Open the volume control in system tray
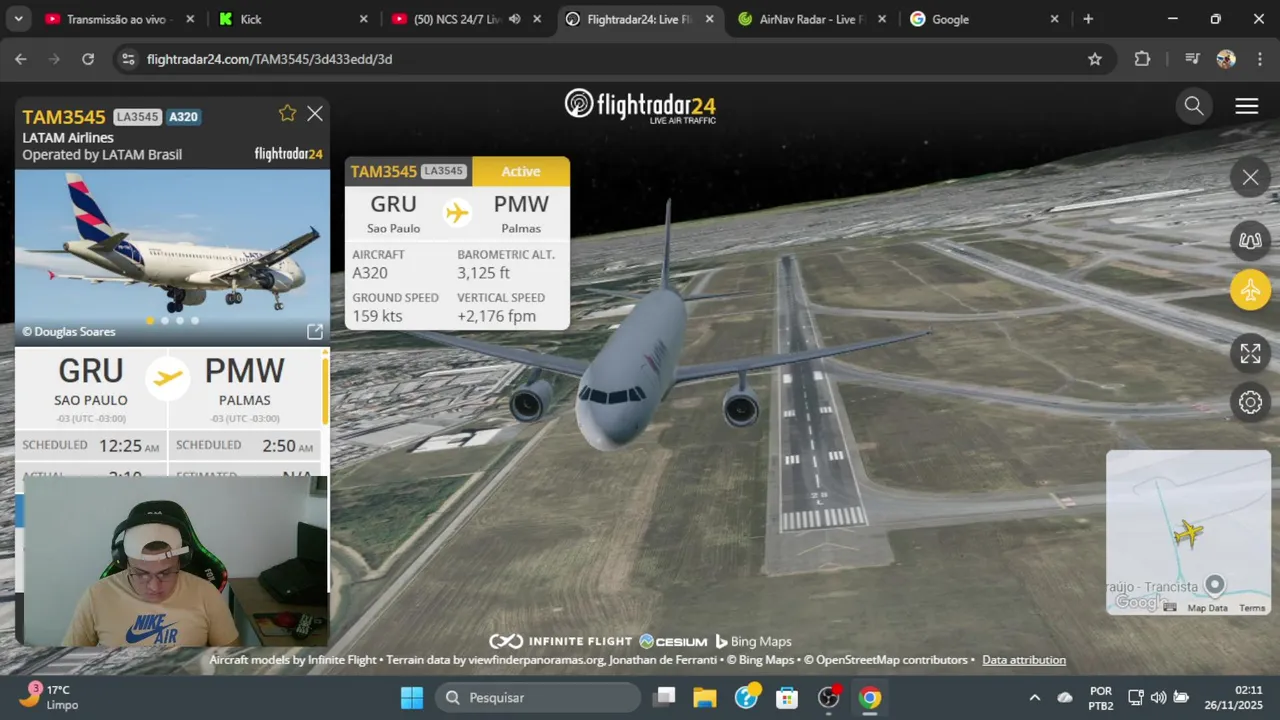 click(1158, 697)
